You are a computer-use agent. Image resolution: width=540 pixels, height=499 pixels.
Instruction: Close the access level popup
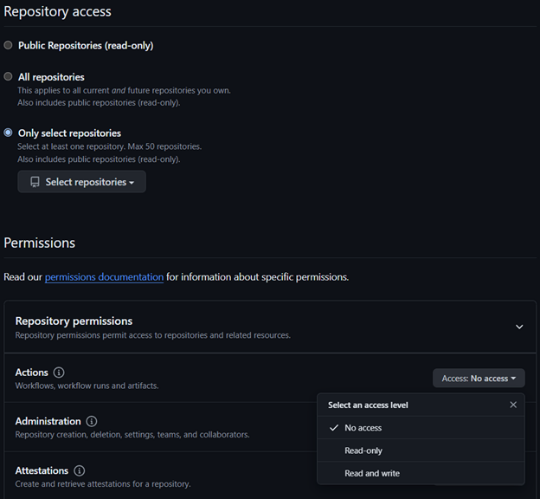[513, 405]
